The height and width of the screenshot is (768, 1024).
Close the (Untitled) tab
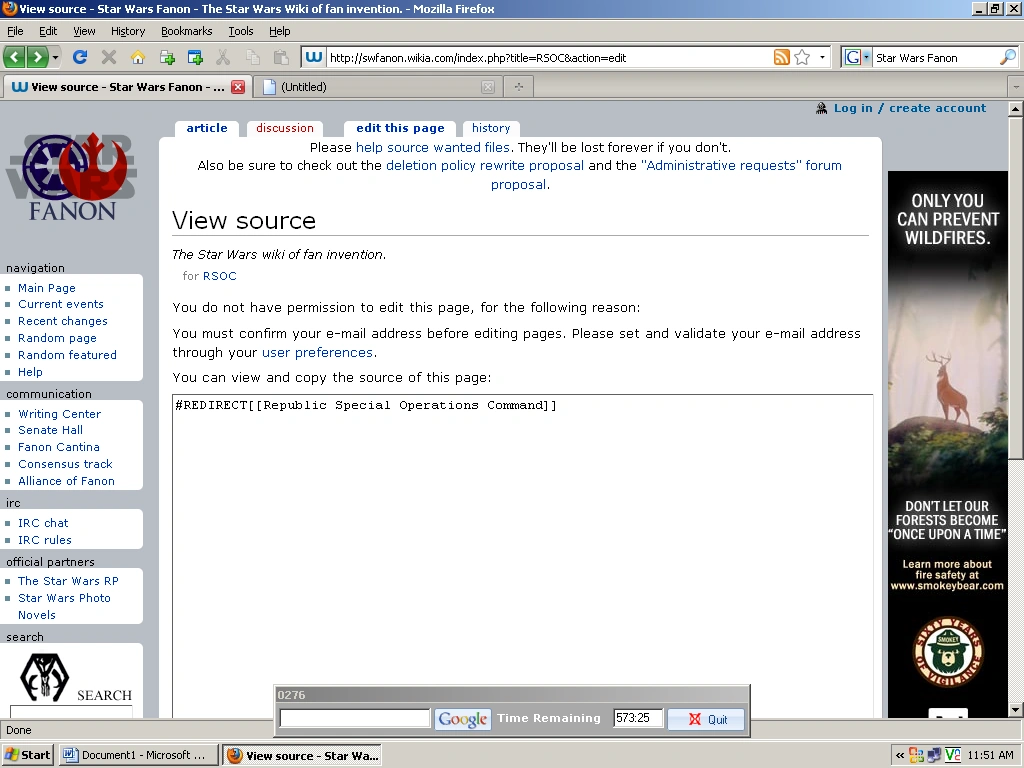pos(488,87)
